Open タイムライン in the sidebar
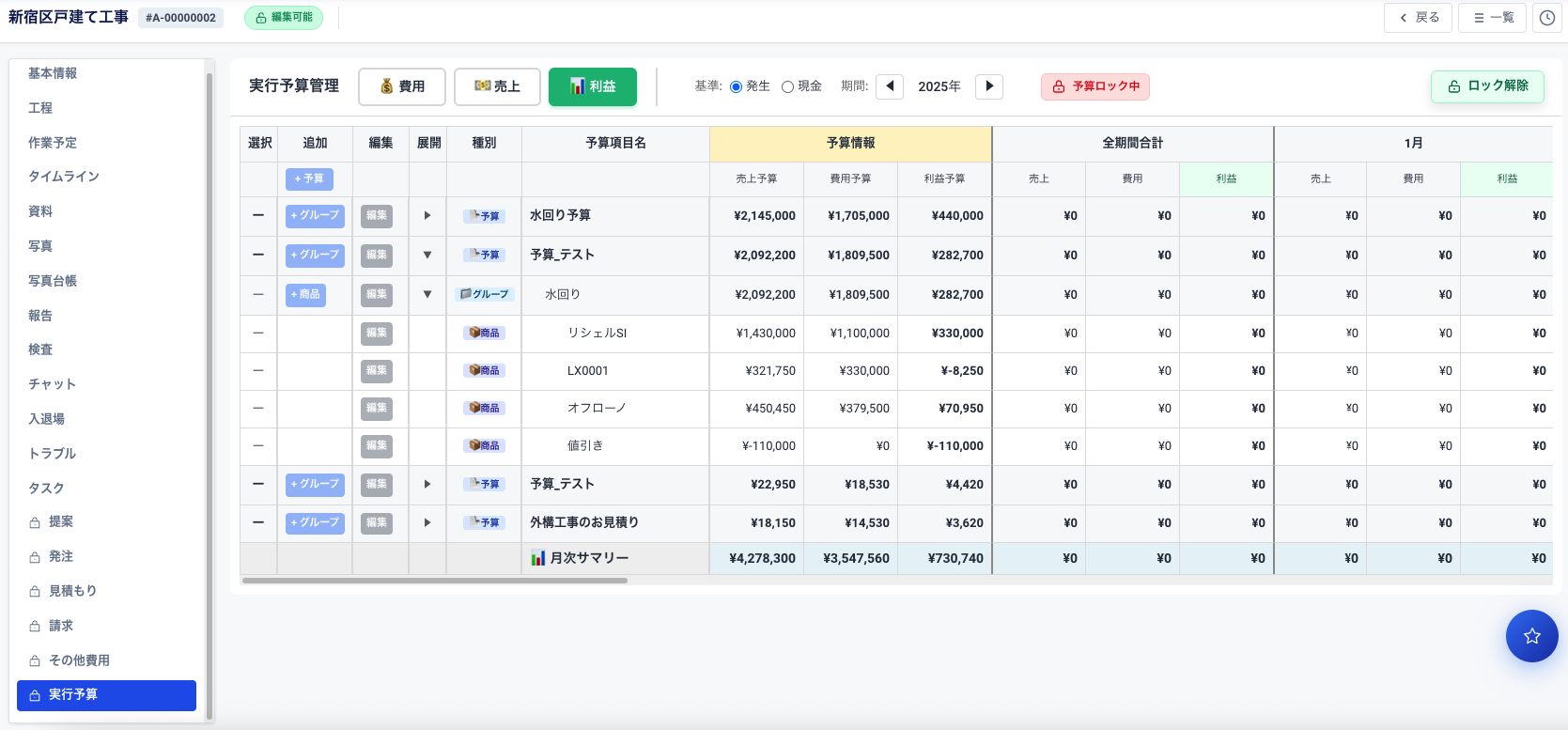 pos(64,177)
